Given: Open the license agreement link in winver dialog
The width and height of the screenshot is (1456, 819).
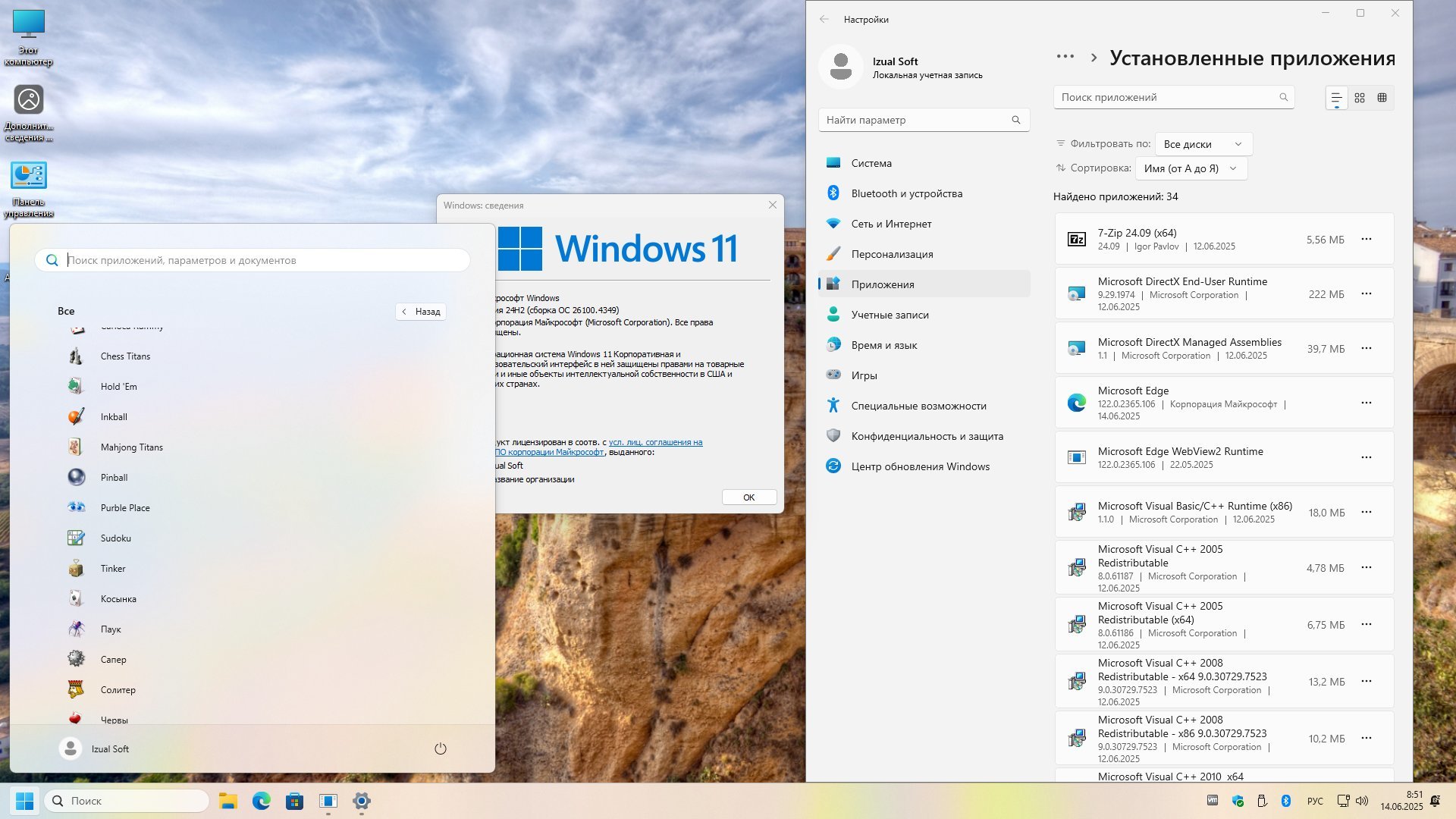Looking at the screenshot, I should point(655,442).
